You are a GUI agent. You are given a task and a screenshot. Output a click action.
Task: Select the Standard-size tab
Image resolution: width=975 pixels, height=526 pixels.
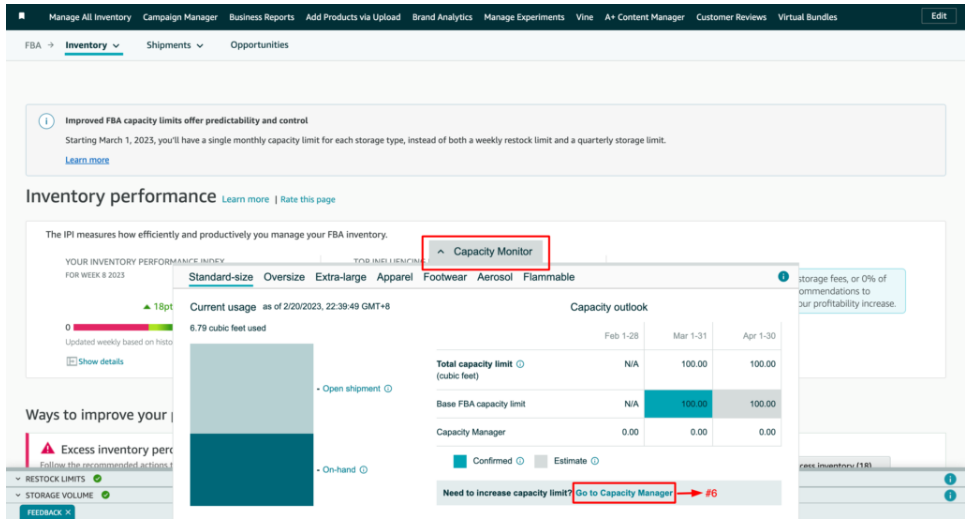(x=221, y=277)
